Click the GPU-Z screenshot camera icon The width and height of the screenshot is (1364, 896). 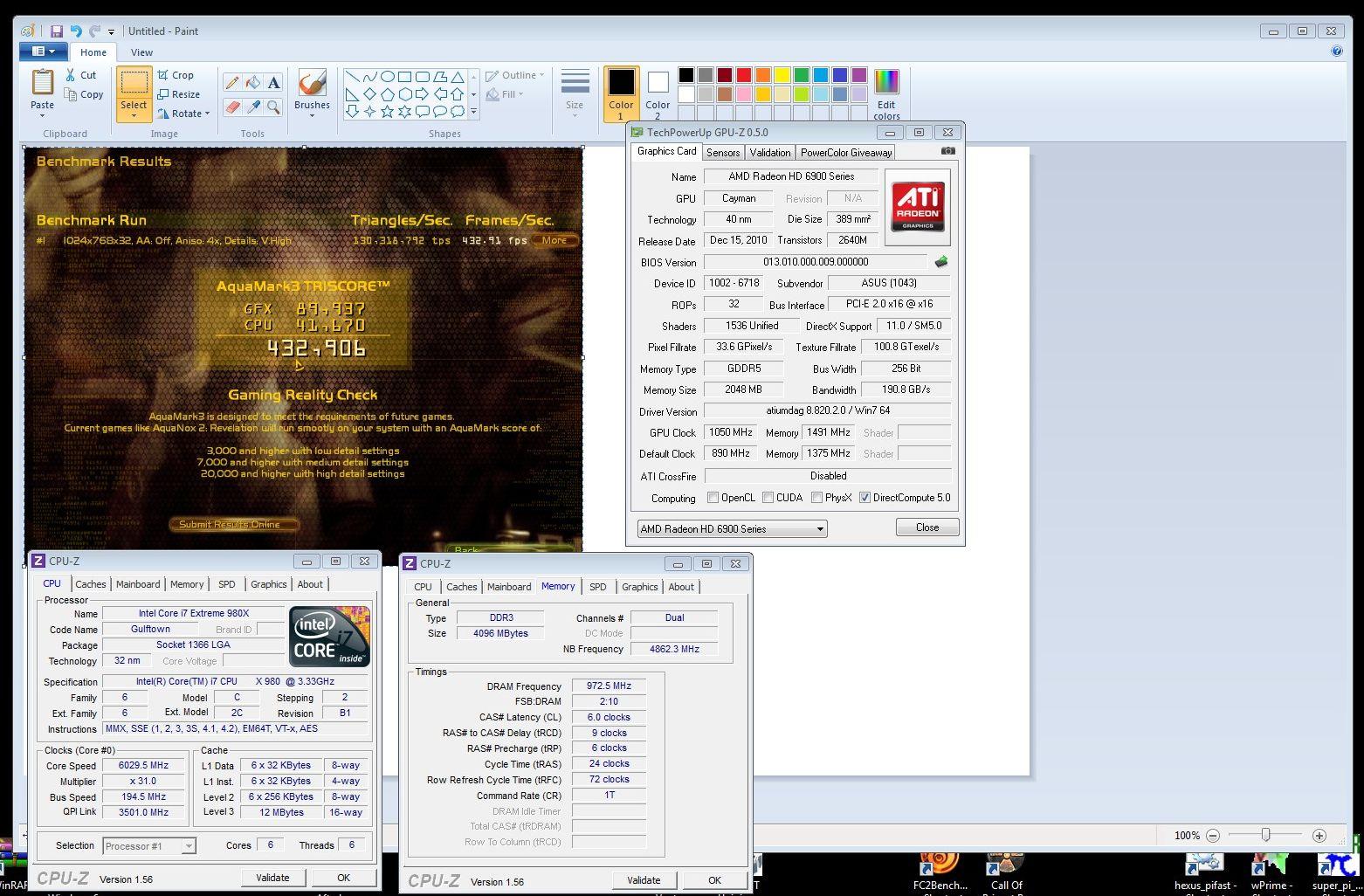point(947,151)
